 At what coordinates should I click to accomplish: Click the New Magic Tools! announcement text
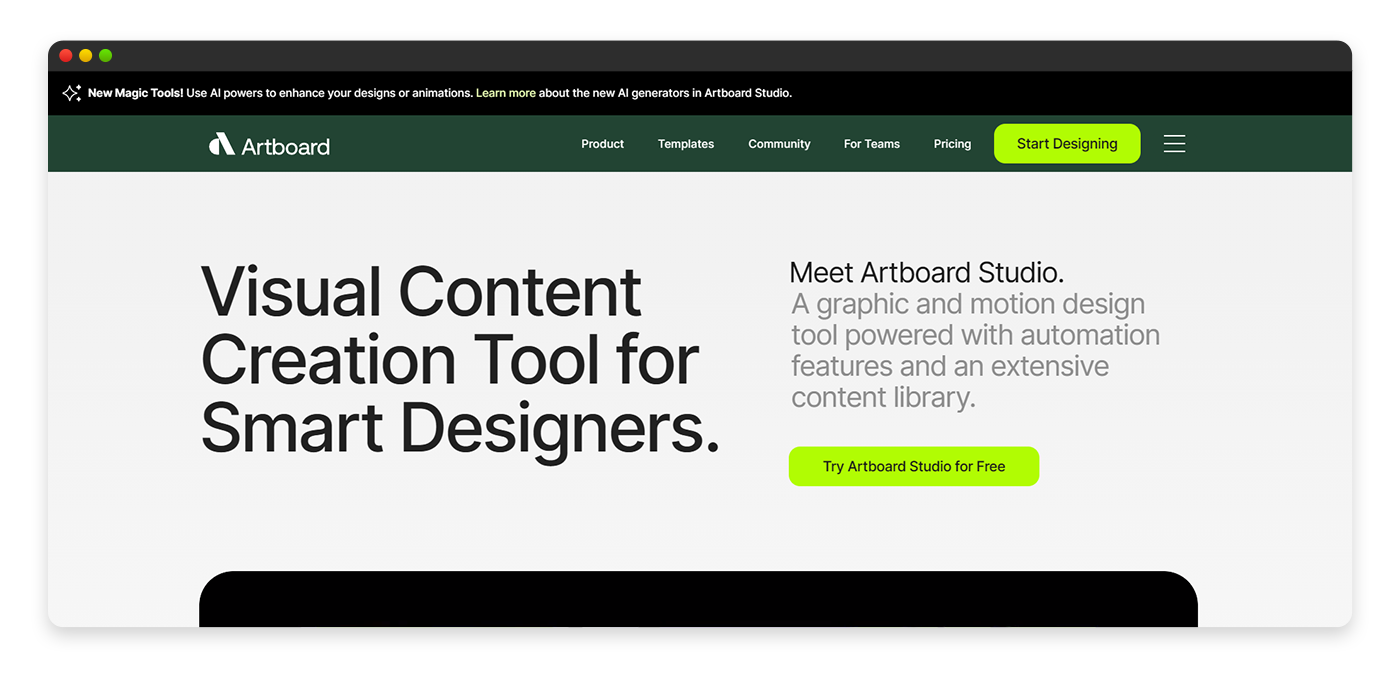135,93
